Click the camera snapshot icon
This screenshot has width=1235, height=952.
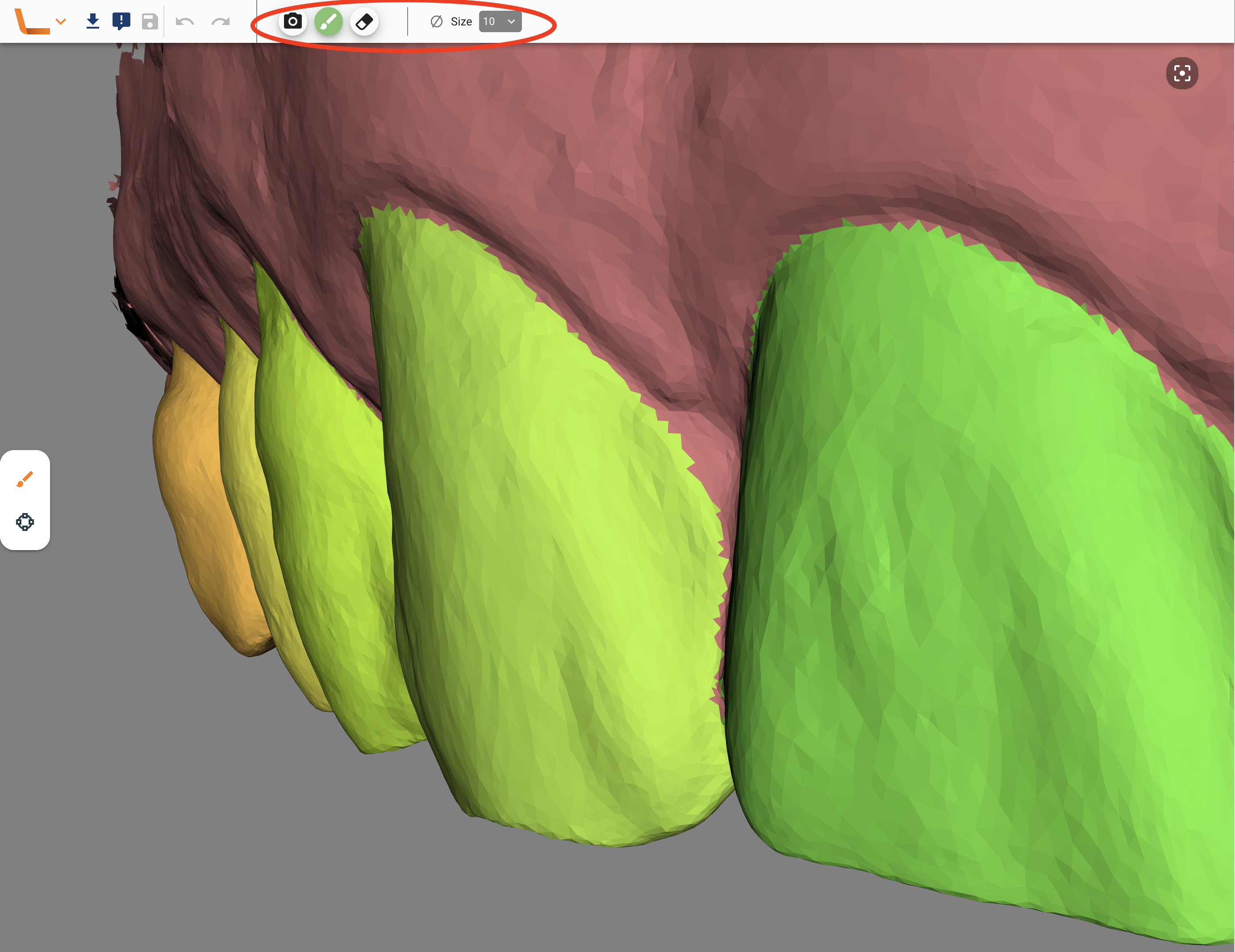[292, 22]
